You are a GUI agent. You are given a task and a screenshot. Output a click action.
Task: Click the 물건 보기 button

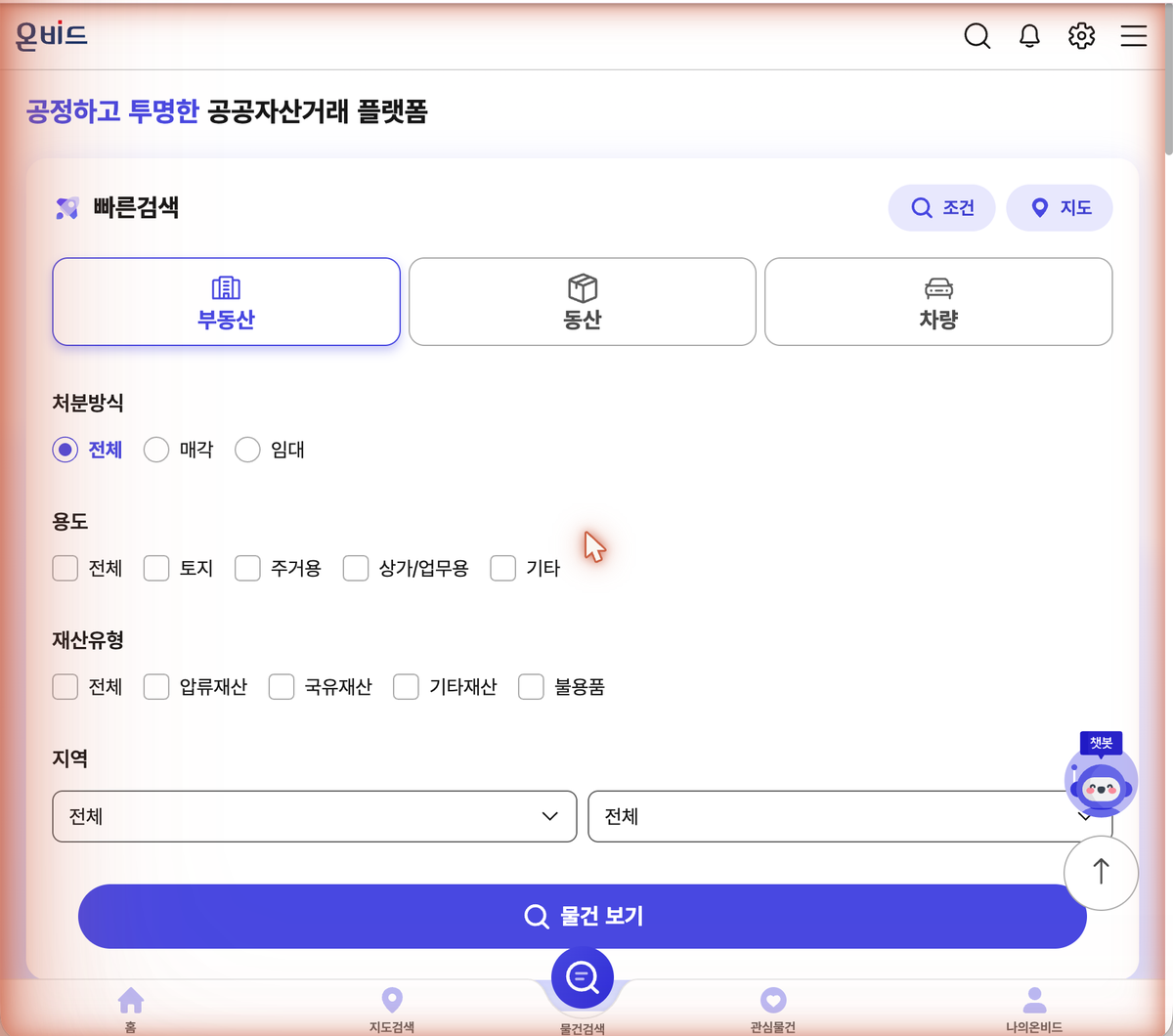(583, 917)
